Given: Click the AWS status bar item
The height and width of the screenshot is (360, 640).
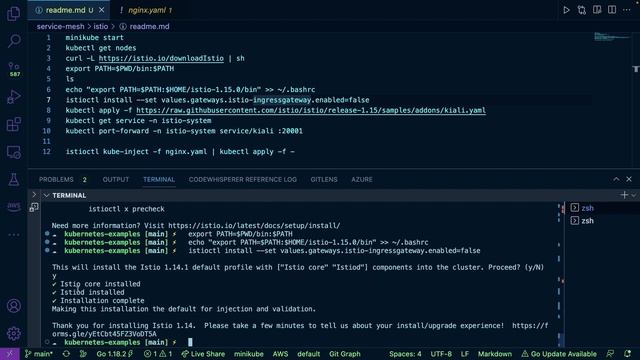Looking at the screenshot, I should point(280,354).
